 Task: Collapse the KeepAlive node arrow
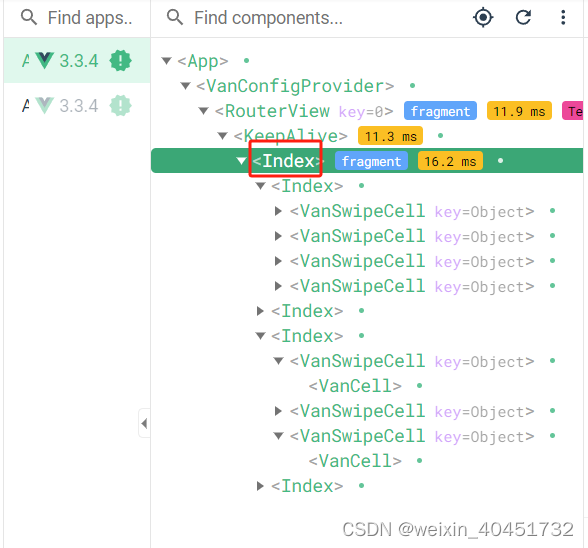pyautogui.click(x=223, y=136)
